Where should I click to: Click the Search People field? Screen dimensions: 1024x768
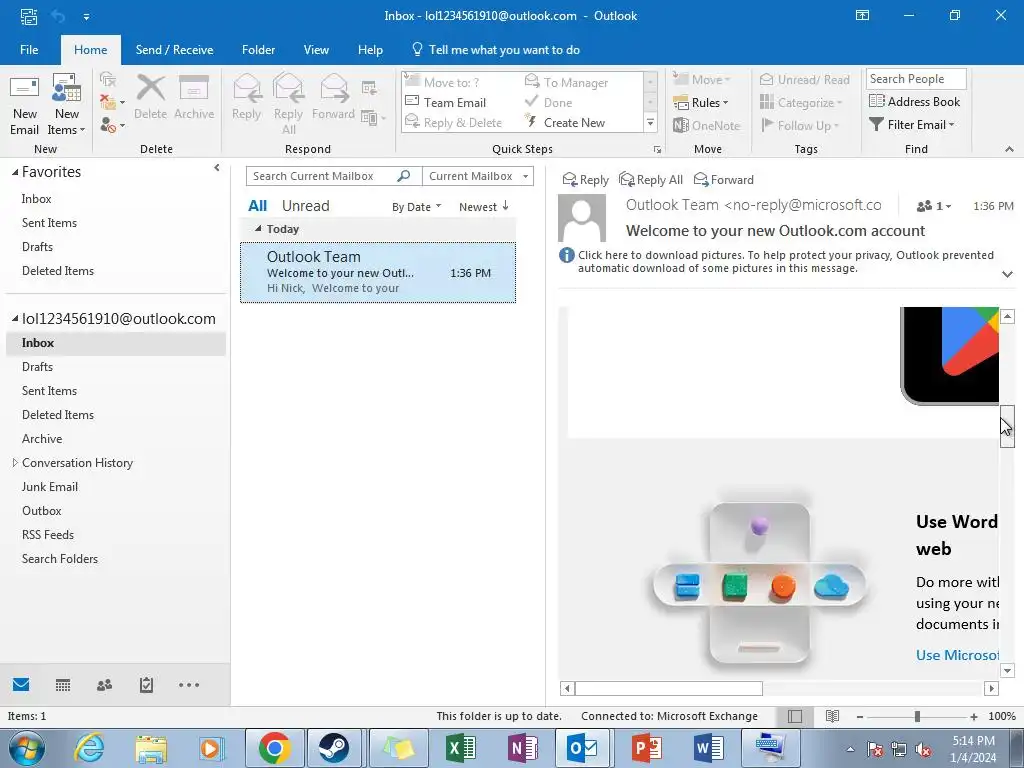916,78
